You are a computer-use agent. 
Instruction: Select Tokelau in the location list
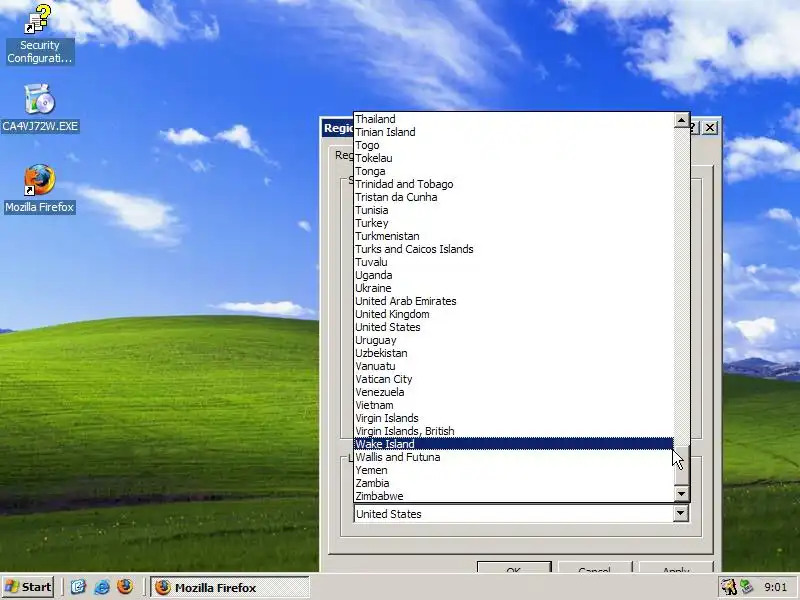click(x=514, y=158)
